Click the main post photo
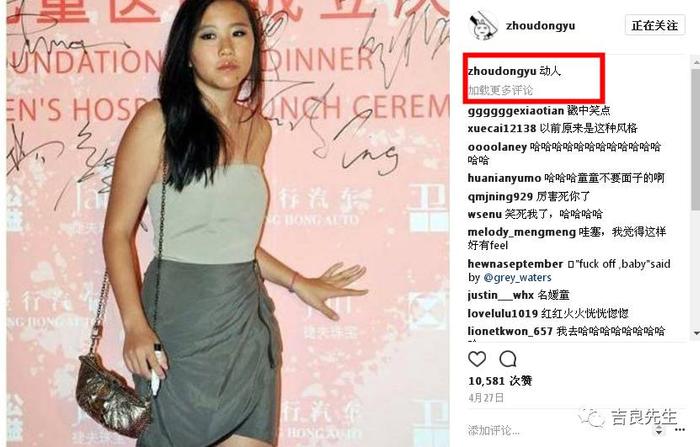This screenshot has height=447, width=700. tap(228, 223)
